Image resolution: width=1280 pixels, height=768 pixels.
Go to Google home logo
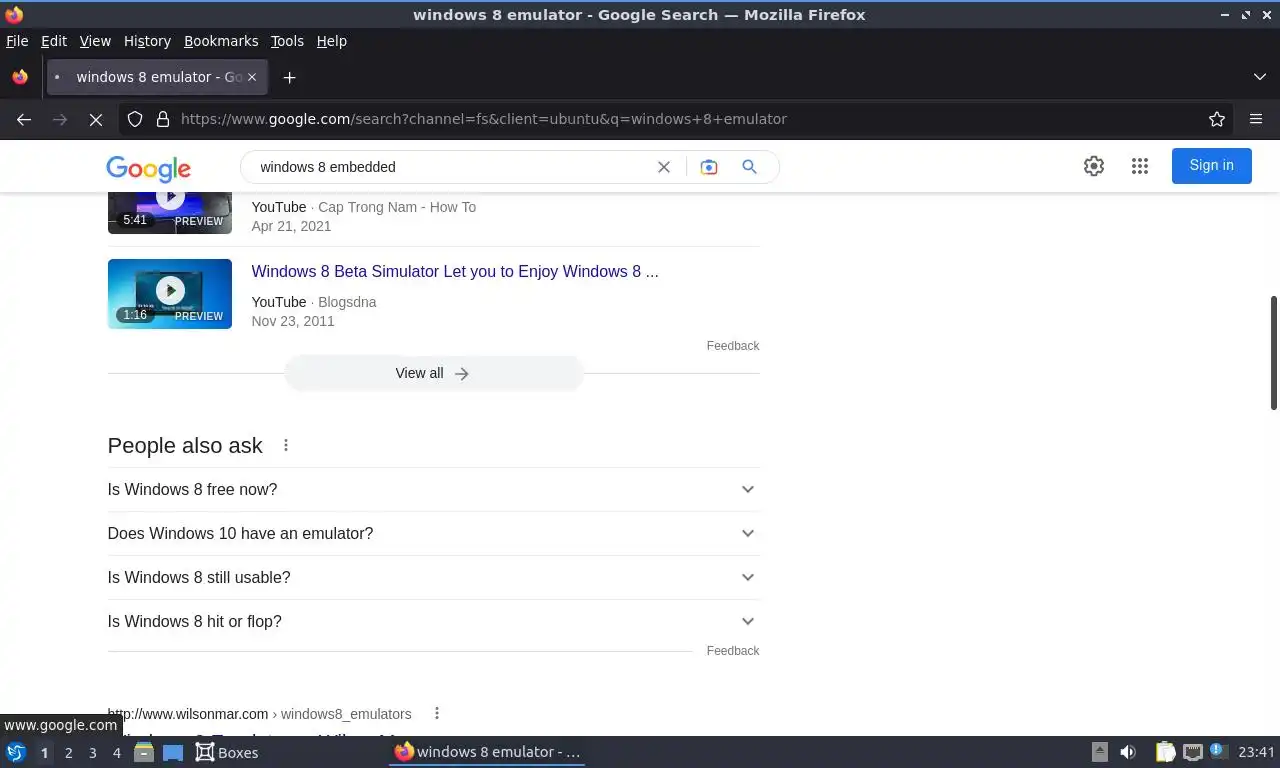148,168
